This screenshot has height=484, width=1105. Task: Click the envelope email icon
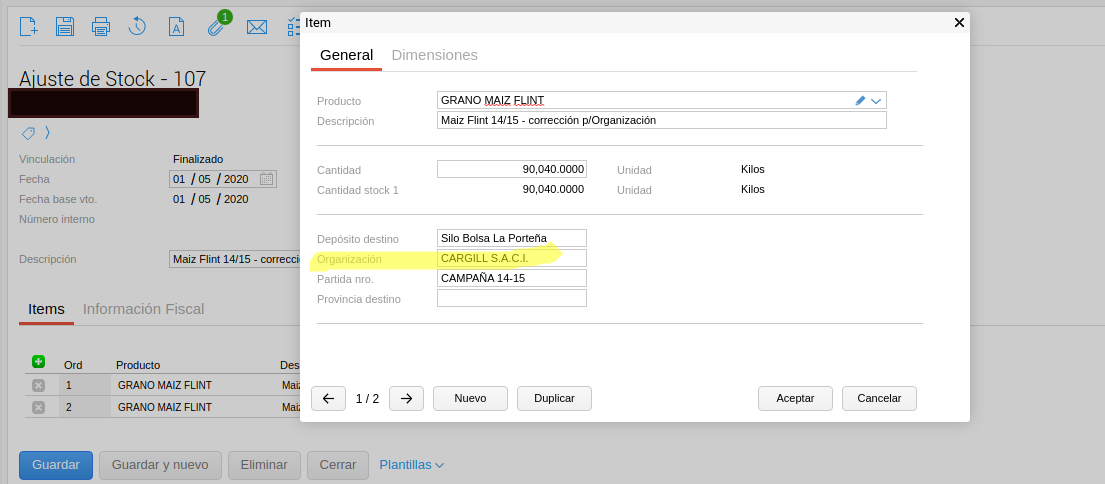tap(257, 27)
